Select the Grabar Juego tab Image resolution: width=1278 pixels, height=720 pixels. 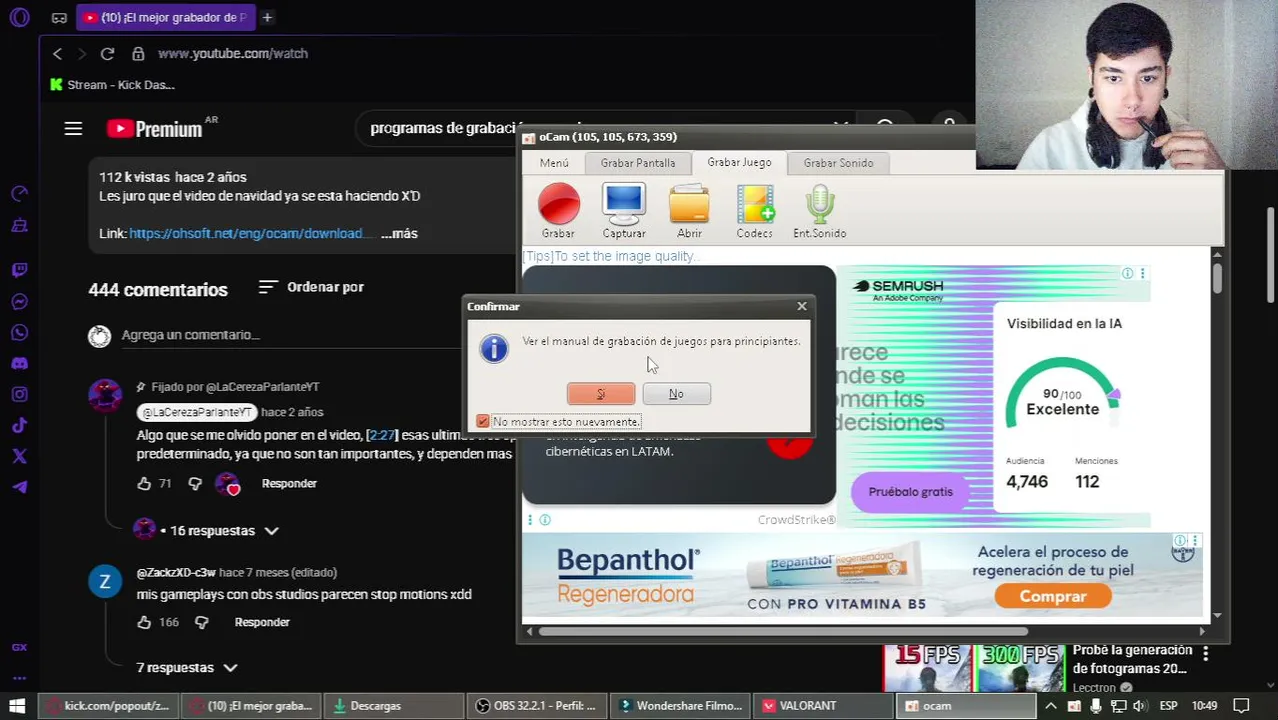pyautogui.click(x=739, y=162)
